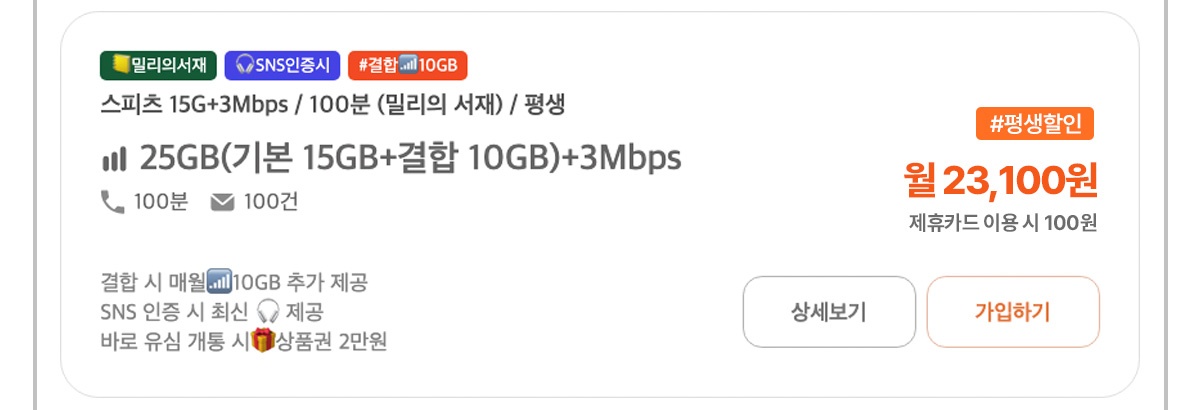
Task: Click the SNS인증시 headphone tag
Action: [x=283, y=66]
